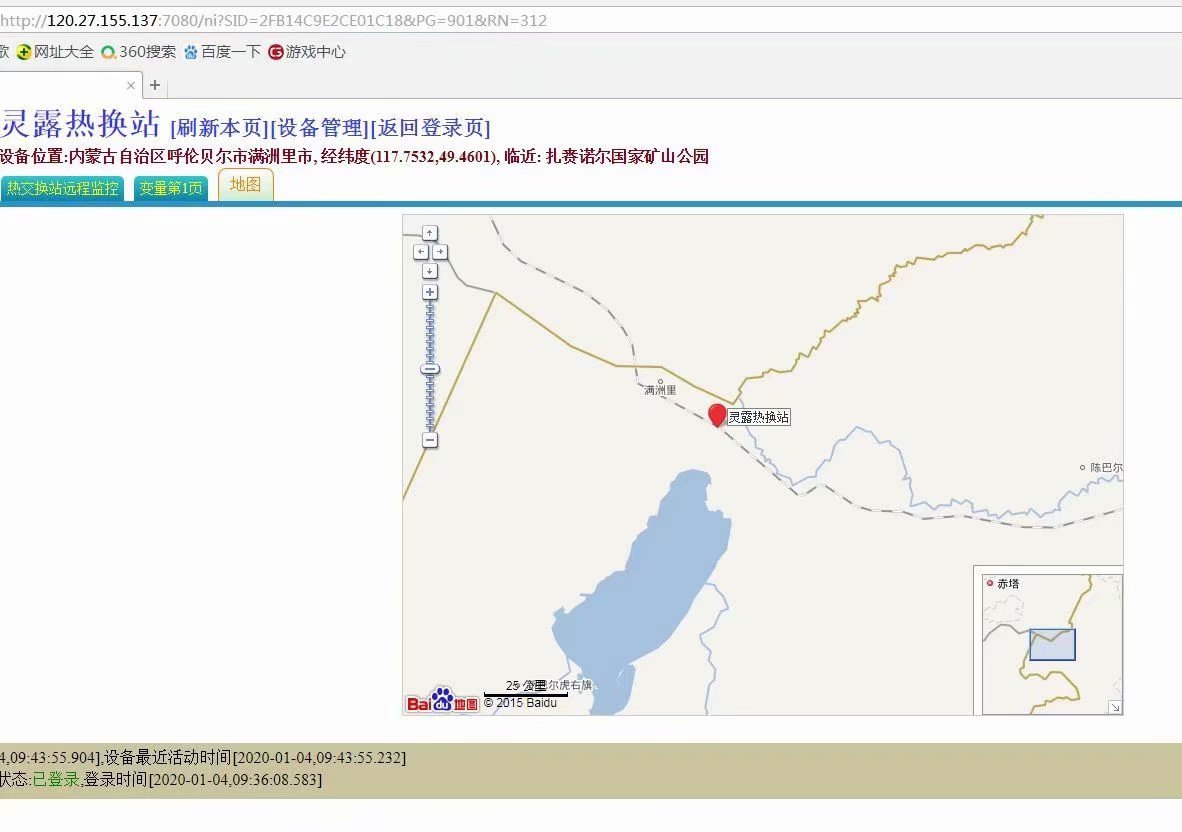Image resolution: width=1182 pixels, height=832 pixels.
Task: Pan the map up with arrow button
Action: [430, 233]
